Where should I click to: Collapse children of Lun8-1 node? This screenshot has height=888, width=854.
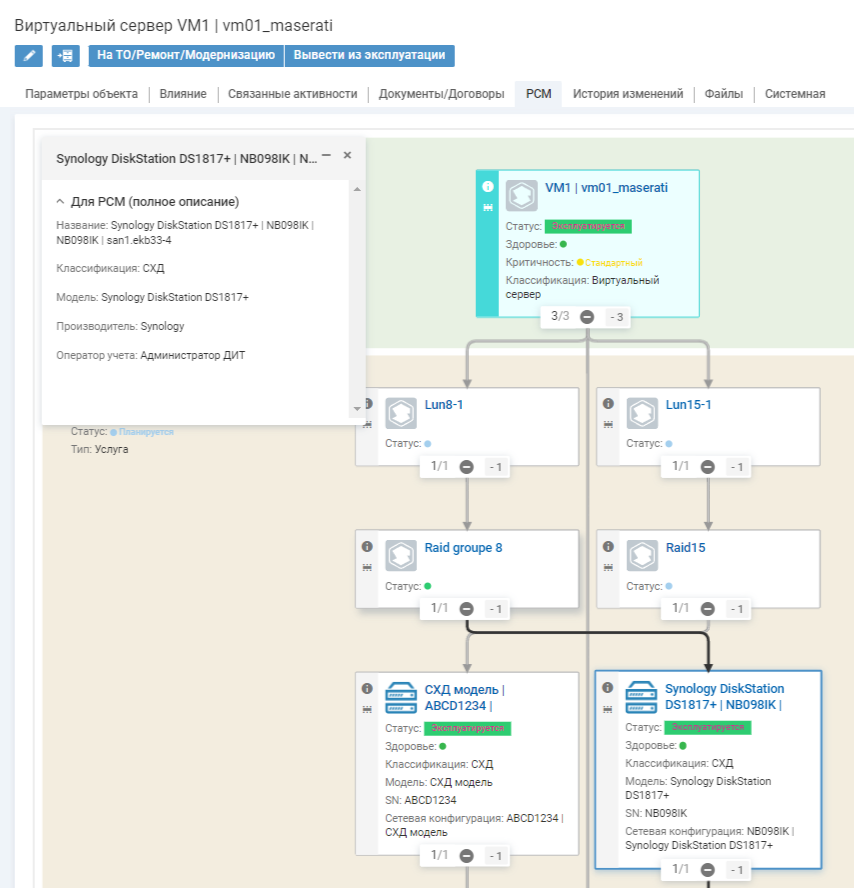coord(467,467)
